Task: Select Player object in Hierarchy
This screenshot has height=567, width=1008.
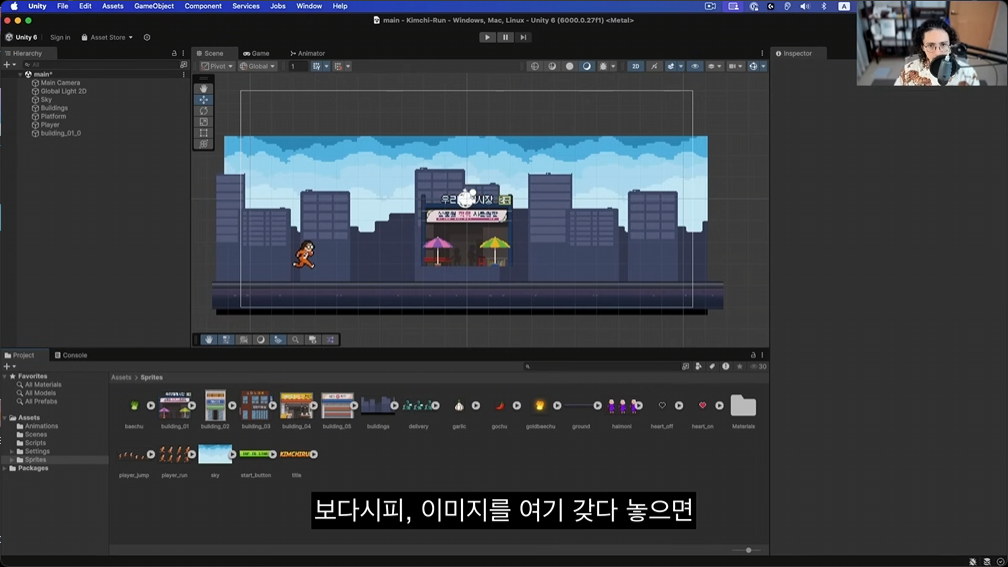Action: click(x=50, y=125)
